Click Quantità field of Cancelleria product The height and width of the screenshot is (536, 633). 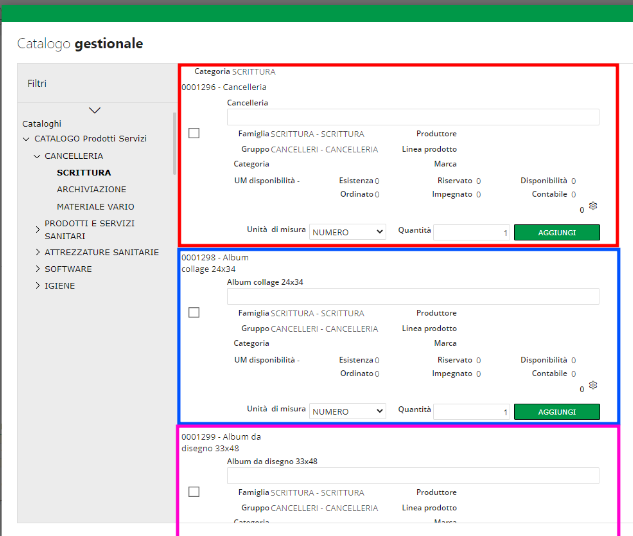(x=472, y=232)
